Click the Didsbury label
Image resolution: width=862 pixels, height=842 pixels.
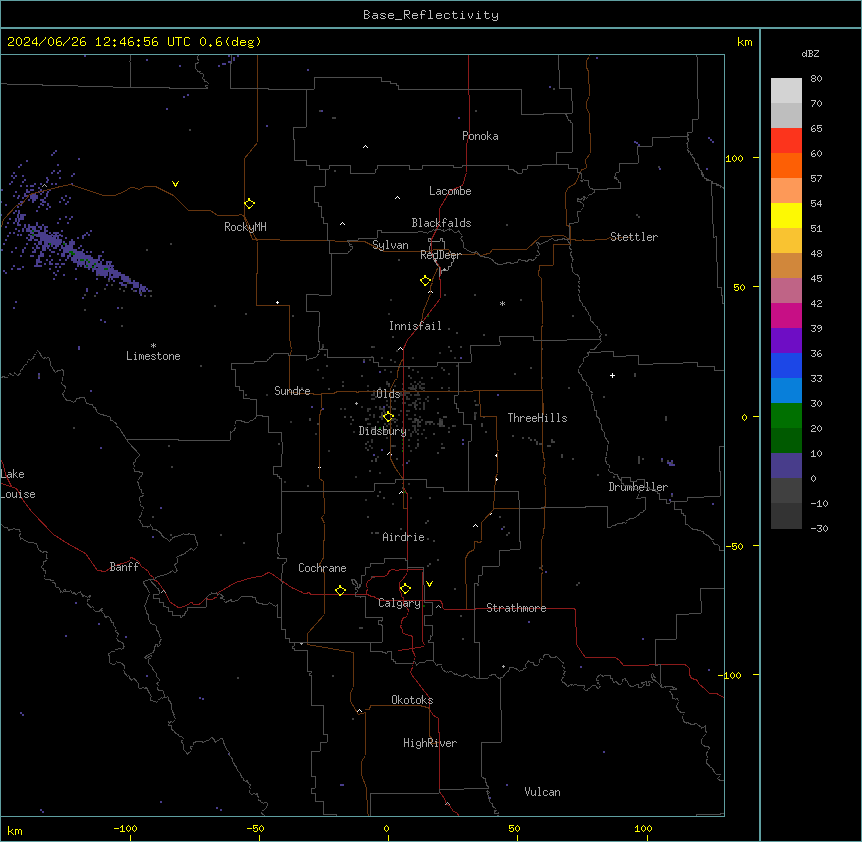point(382,431)
